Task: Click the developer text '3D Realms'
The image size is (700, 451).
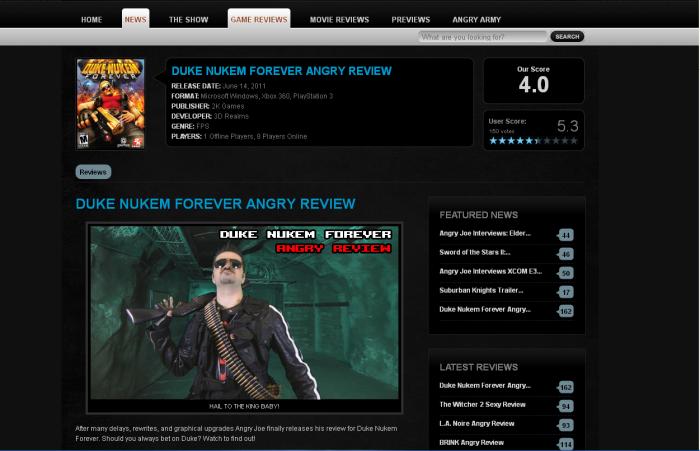Action: [x=231, y=116]
